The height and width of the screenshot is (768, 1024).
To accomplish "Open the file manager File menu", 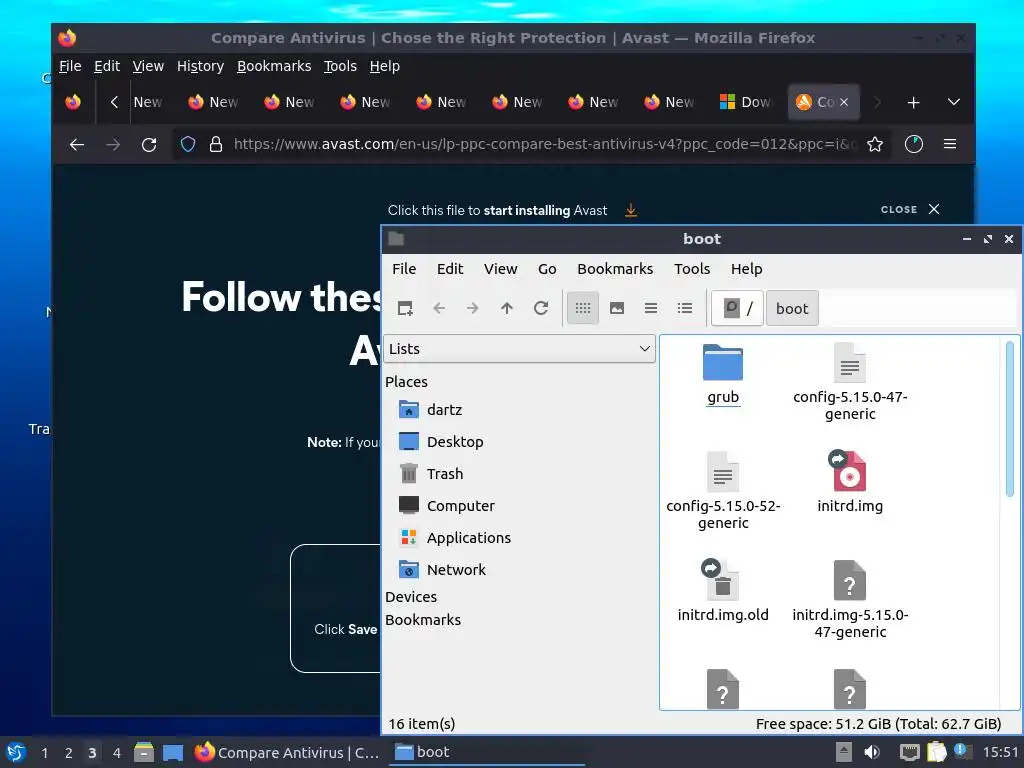I will click(x=404, y=269).
